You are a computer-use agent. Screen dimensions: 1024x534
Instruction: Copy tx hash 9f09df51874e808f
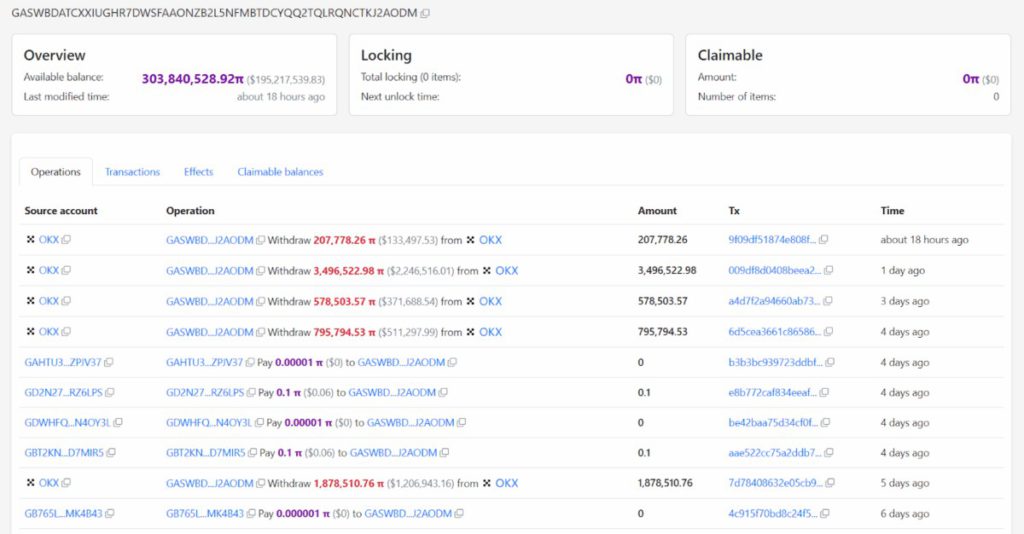[x=828, y=240]
